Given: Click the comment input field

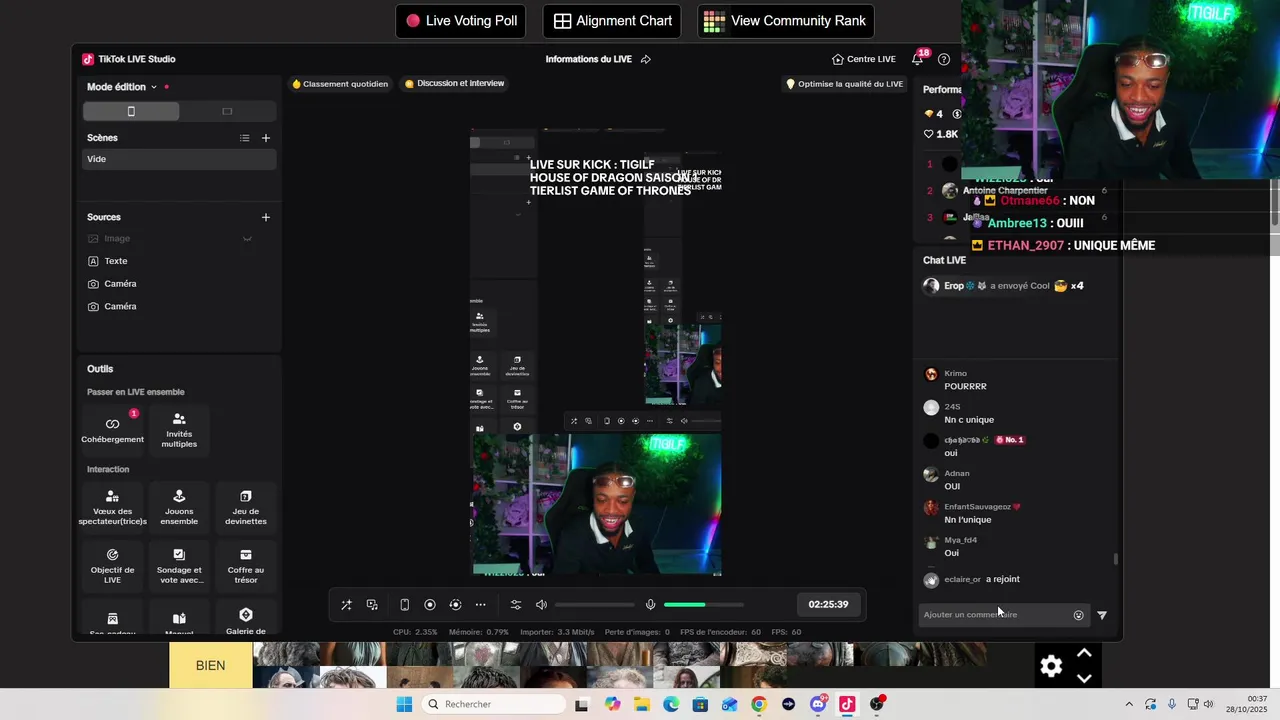Looking at the screenshot, I should 993,615.
